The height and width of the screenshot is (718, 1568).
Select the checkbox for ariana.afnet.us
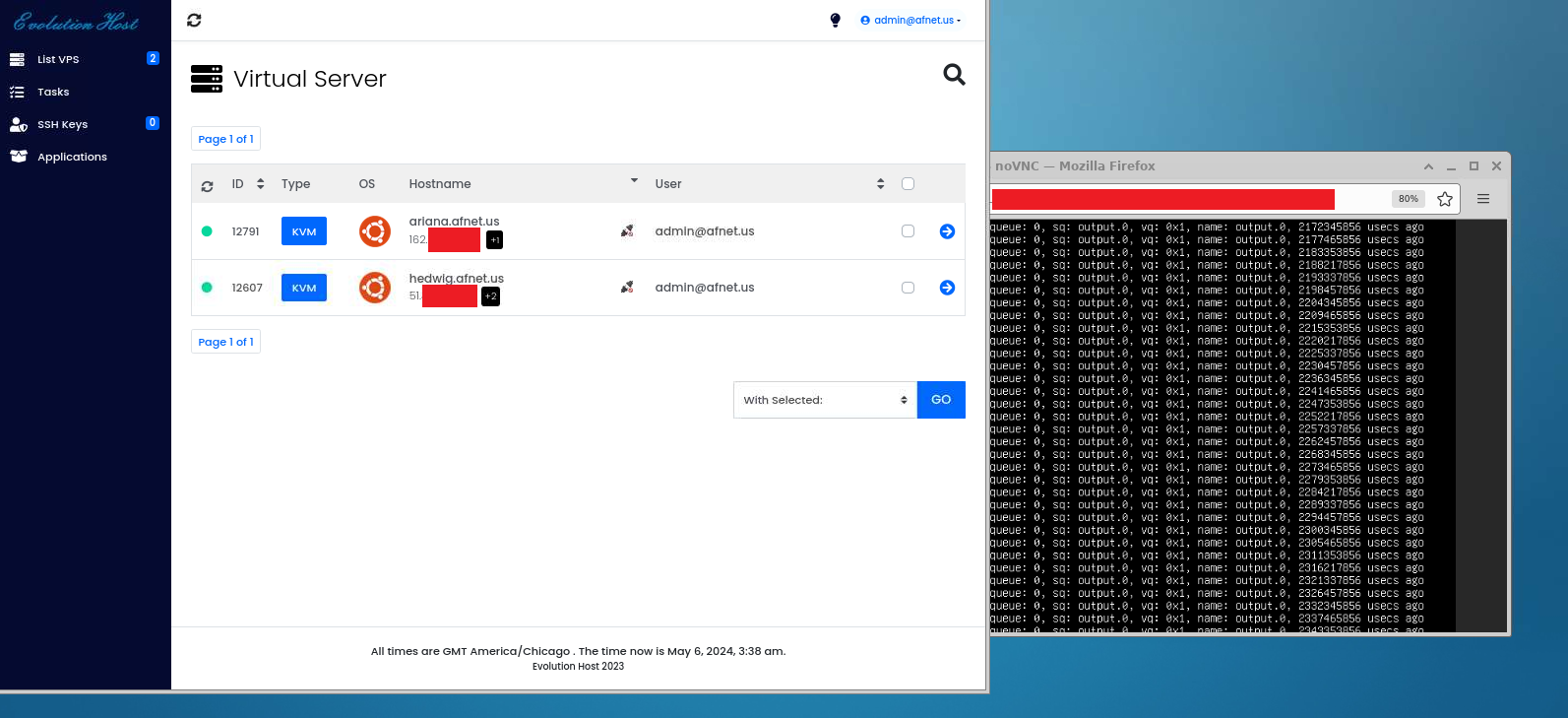[908, 231]
